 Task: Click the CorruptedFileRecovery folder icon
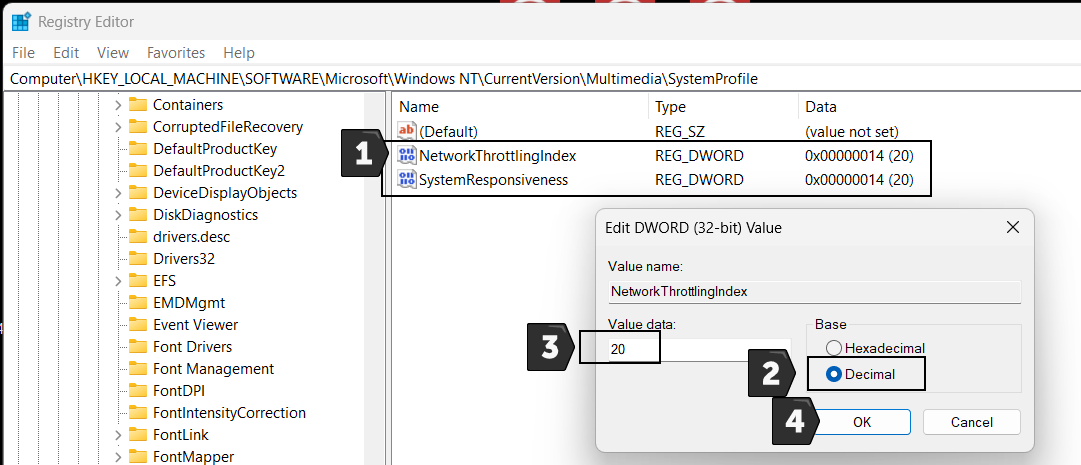139,127
